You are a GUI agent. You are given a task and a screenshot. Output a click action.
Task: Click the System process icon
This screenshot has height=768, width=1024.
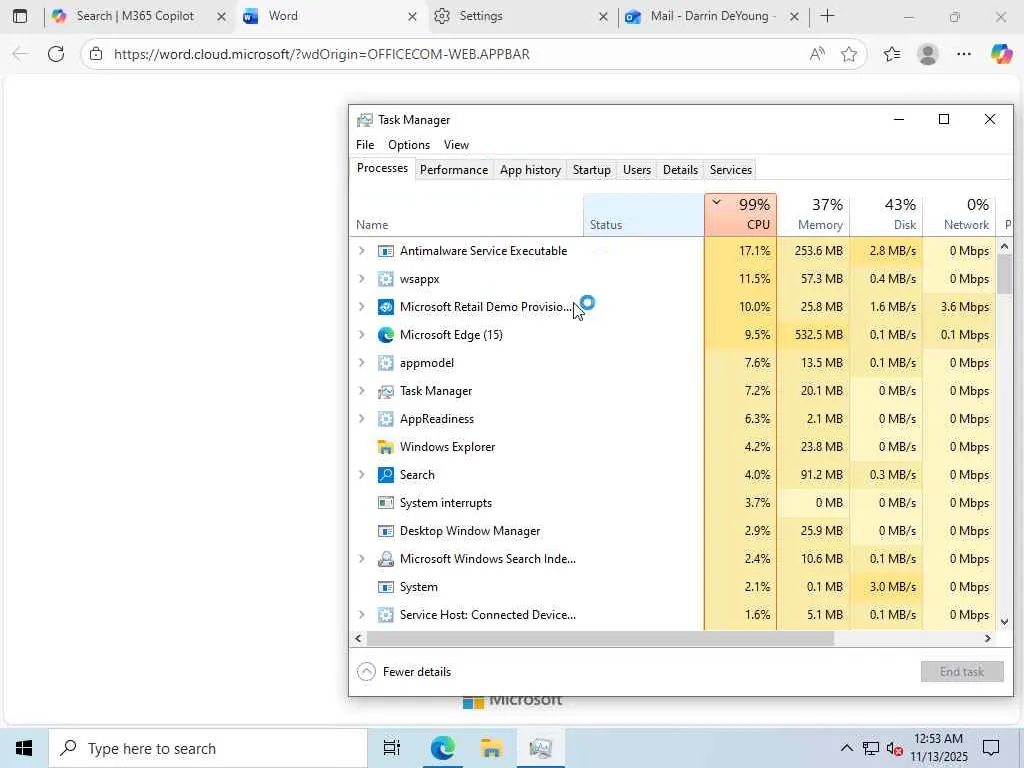pyautogui.click(x=386, y=587)
